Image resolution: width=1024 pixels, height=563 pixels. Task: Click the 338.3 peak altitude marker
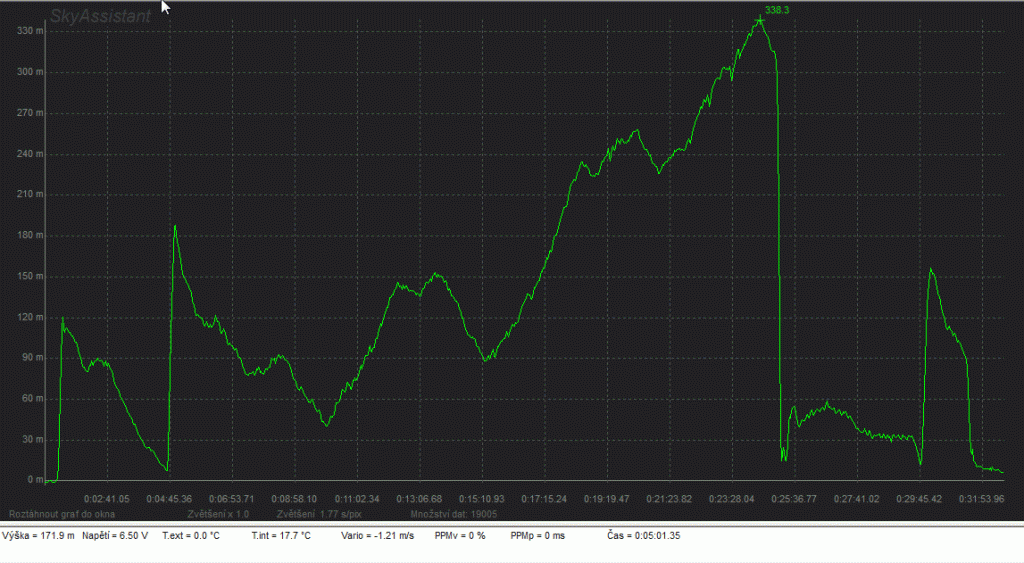(775, 10)
